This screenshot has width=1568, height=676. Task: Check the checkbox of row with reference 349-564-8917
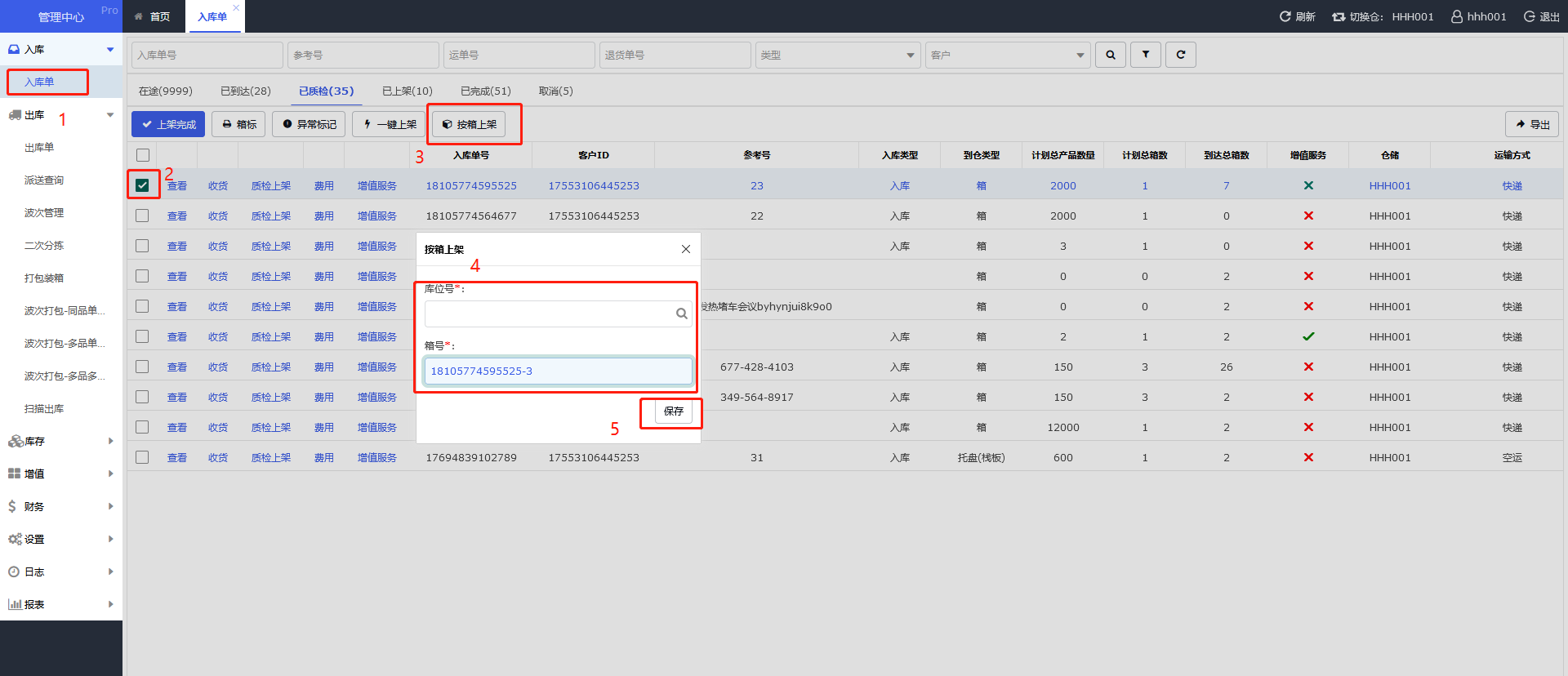[142, 397]
